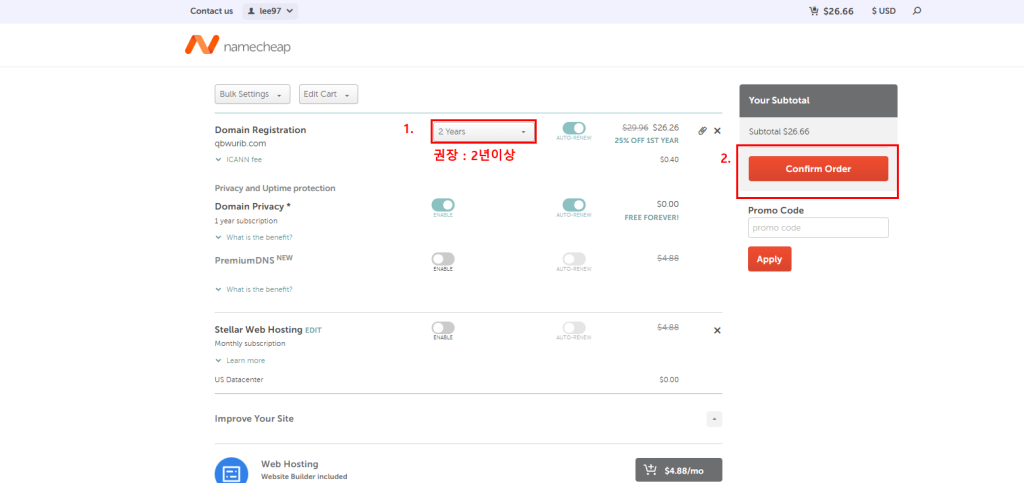The image size is (1024, 483).
Task: Remove Domain Registration with its X icon
Action: [717, 131]
